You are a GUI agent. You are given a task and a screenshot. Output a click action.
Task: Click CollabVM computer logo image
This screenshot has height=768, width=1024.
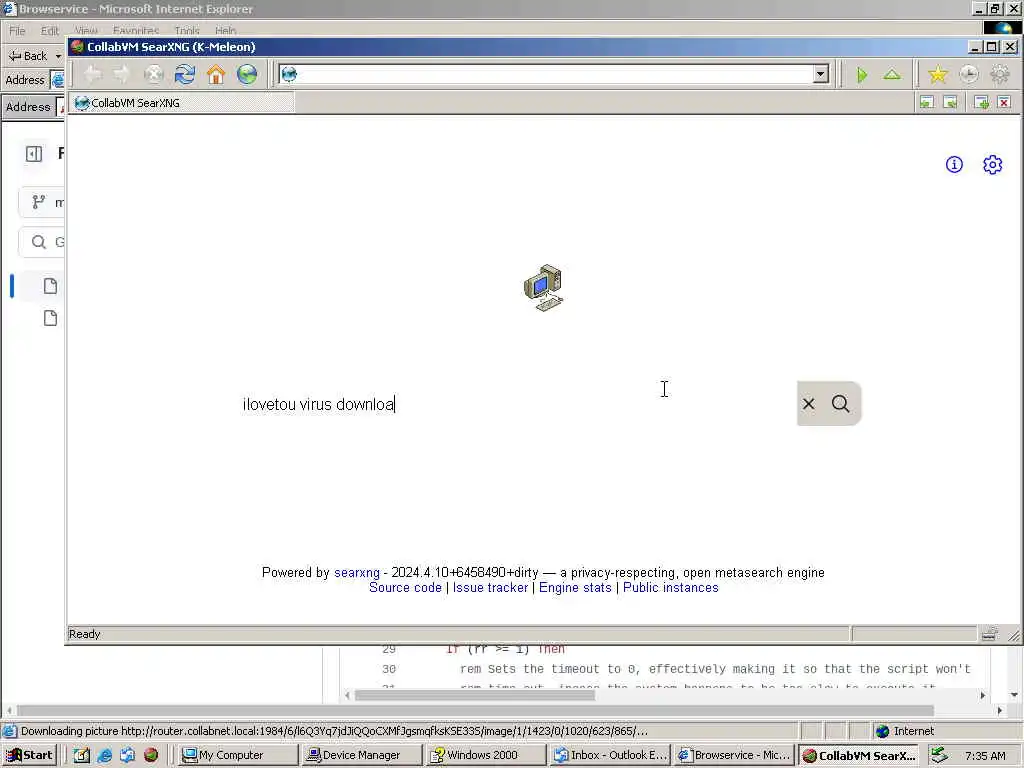point(543,288)
